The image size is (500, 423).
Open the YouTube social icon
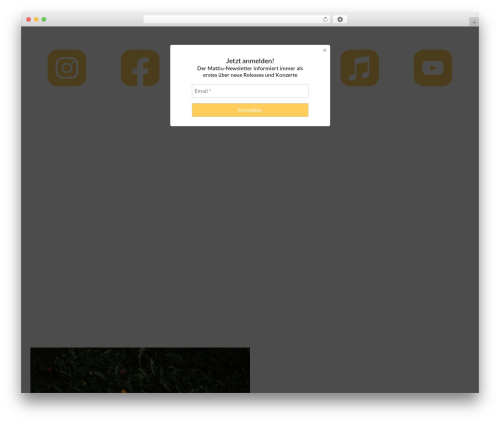click(x=433, y=68)
